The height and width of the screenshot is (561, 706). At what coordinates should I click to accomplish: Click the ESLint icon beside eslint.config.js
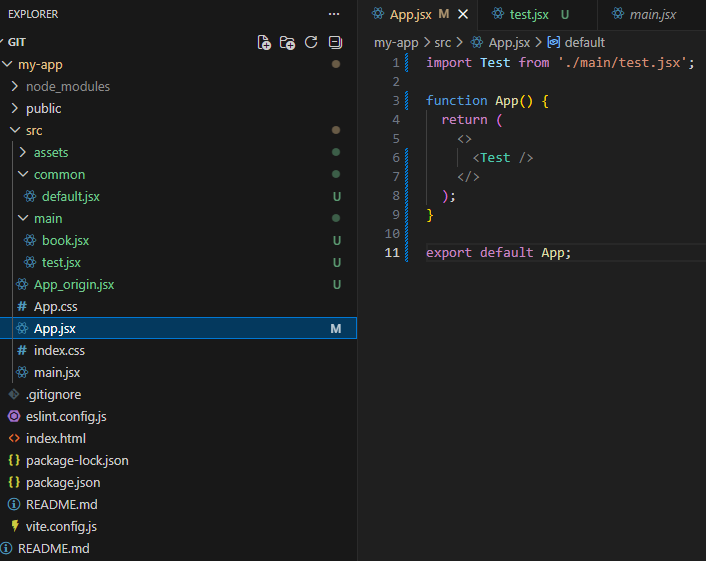[x=14, y=416]
